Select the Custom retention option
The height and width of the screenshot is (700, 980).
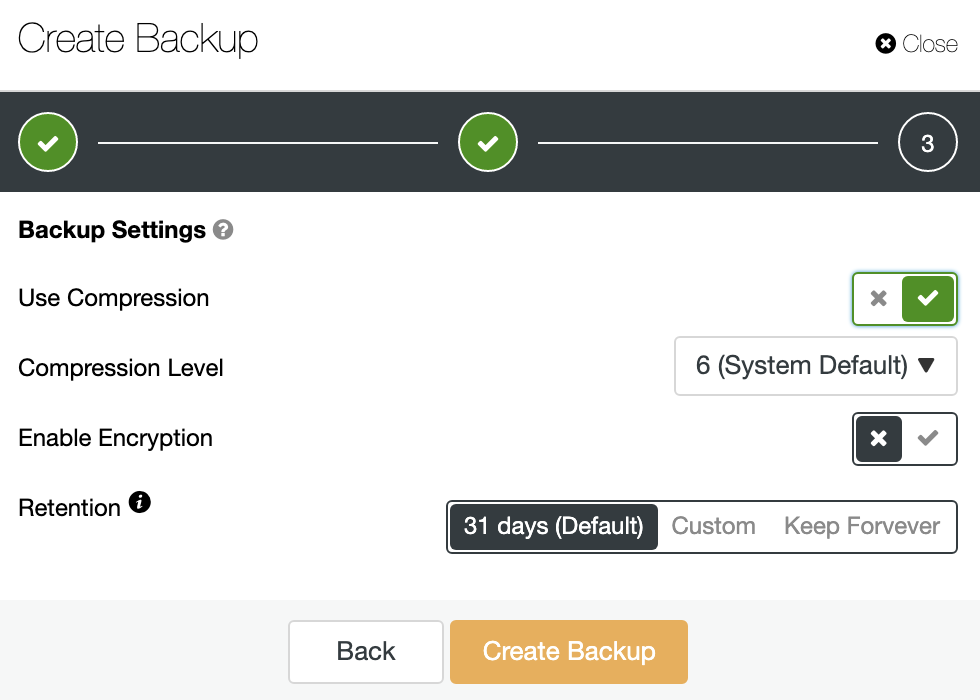[x=713, y=526]
